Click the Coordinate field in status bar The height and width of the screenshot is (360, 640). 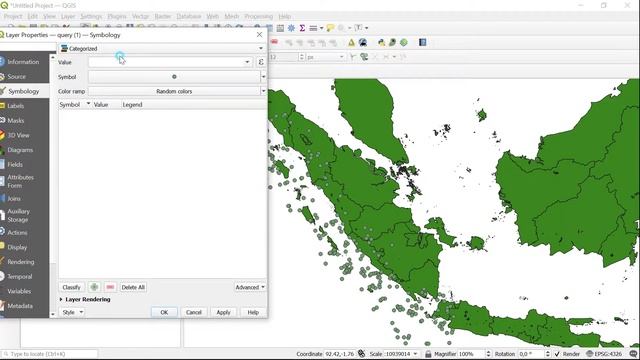point(339,354)
